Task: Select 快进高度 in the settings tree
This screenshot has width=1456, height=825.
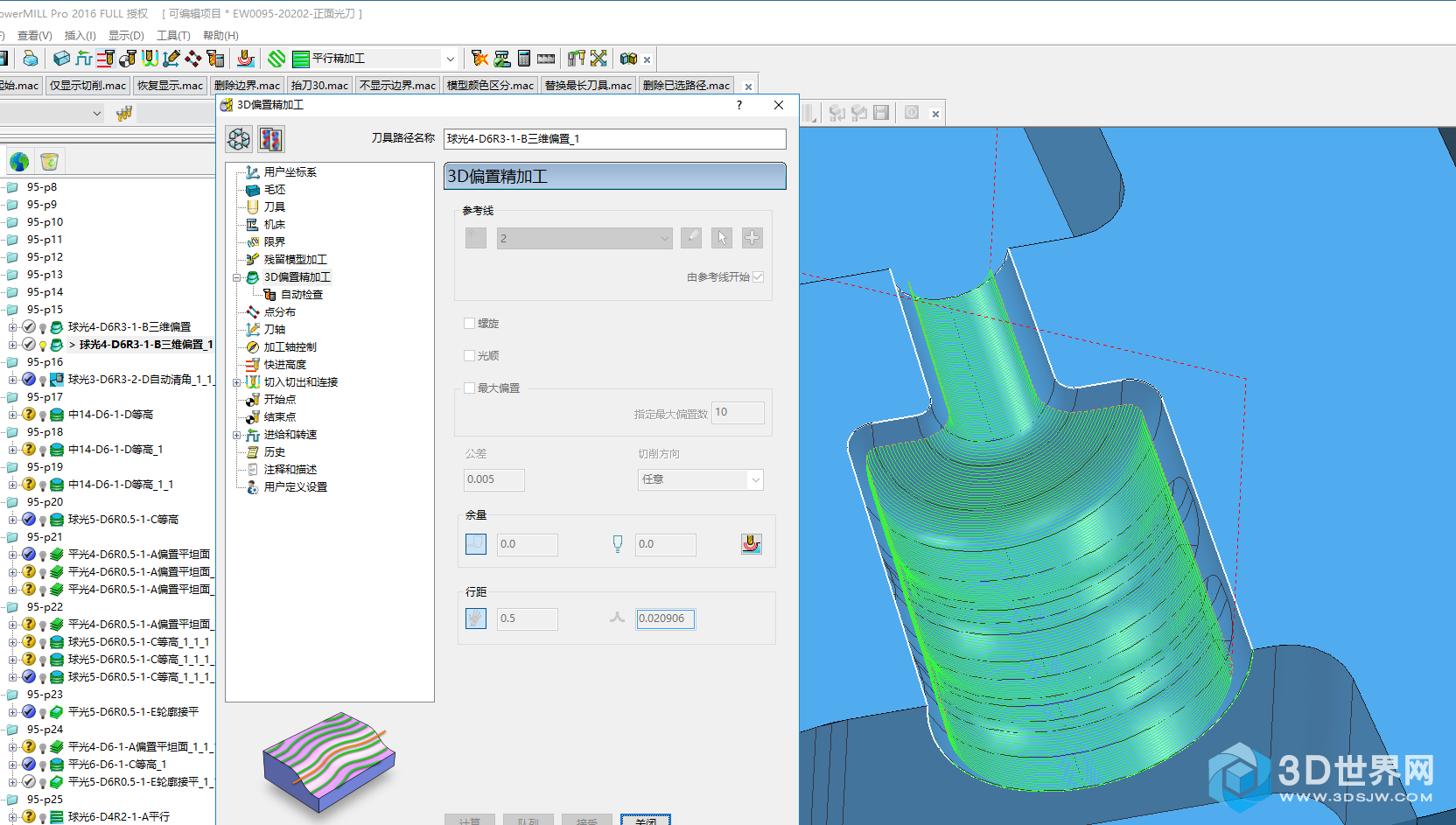Action: click(284, 365)
